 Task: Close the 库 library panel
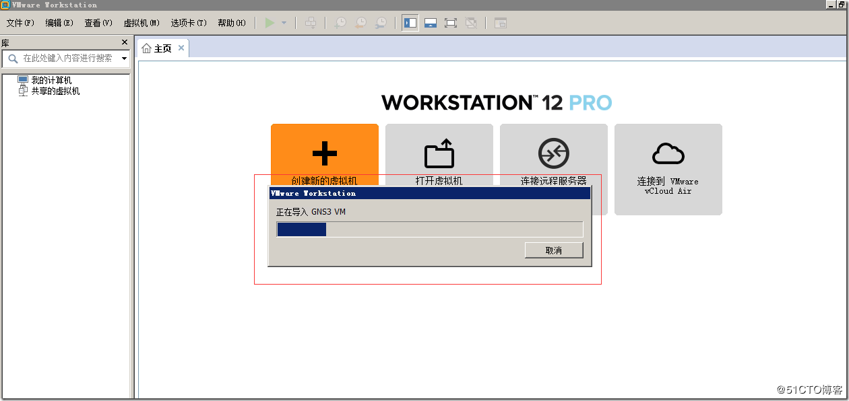[x=125, y=42]
